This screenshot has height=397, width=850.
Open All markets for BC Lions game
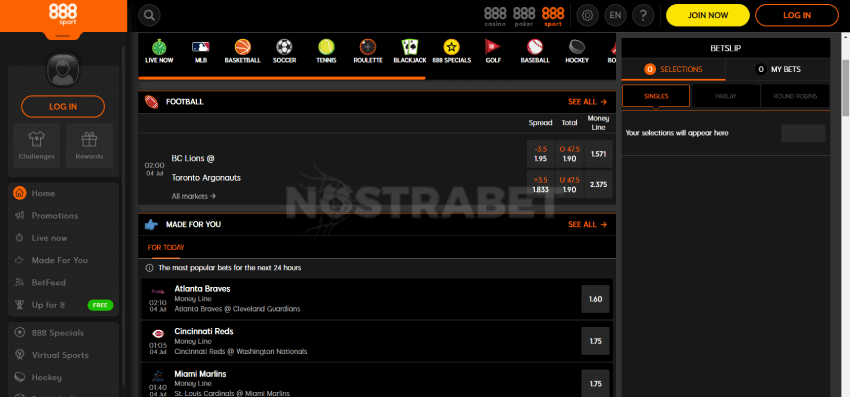194,196
